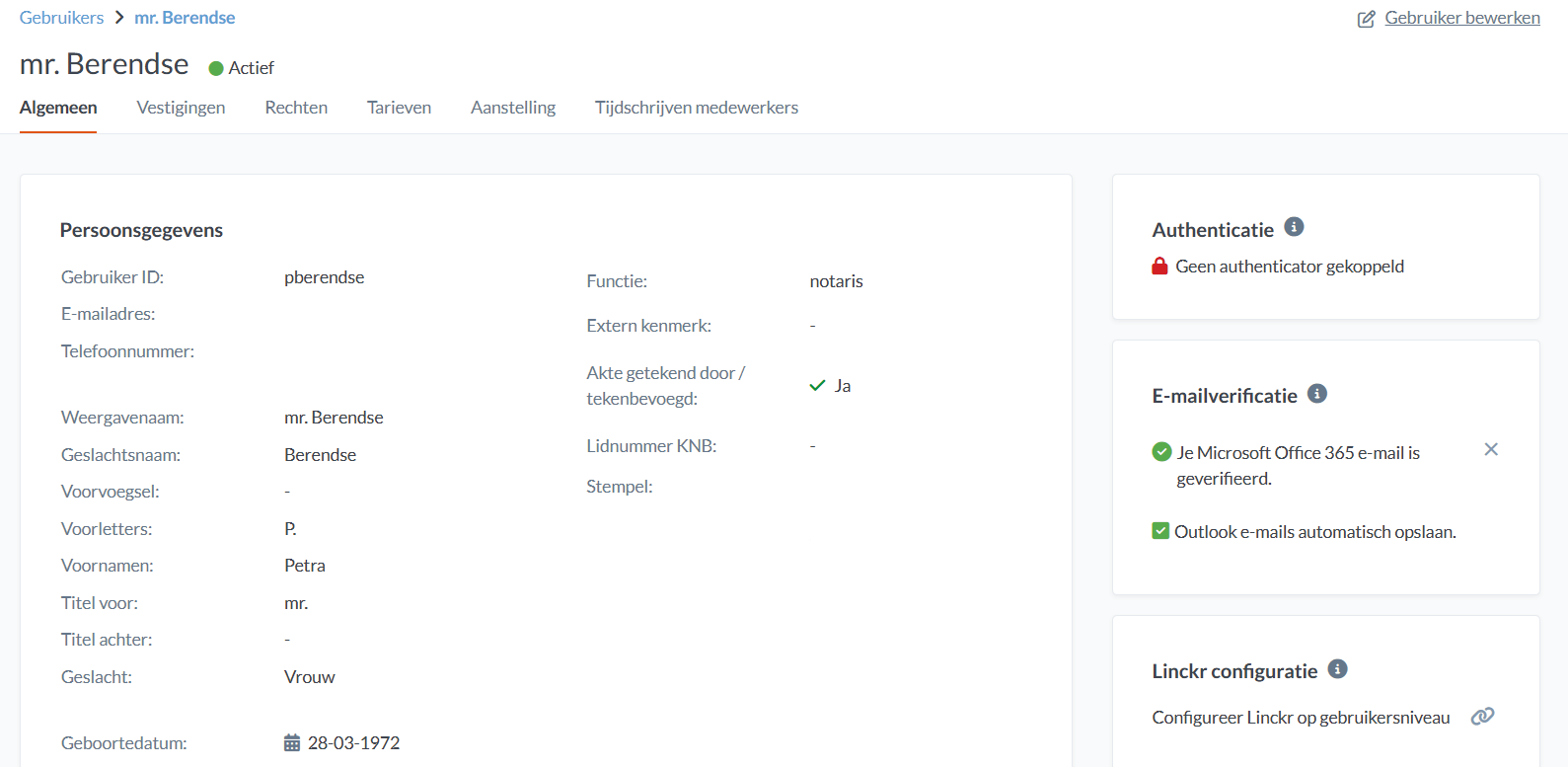Image resolution: width=1568 pixels, height=767 pixels.
Task: Click the E-mailverificatie info icon
Action: [1316, 394]
